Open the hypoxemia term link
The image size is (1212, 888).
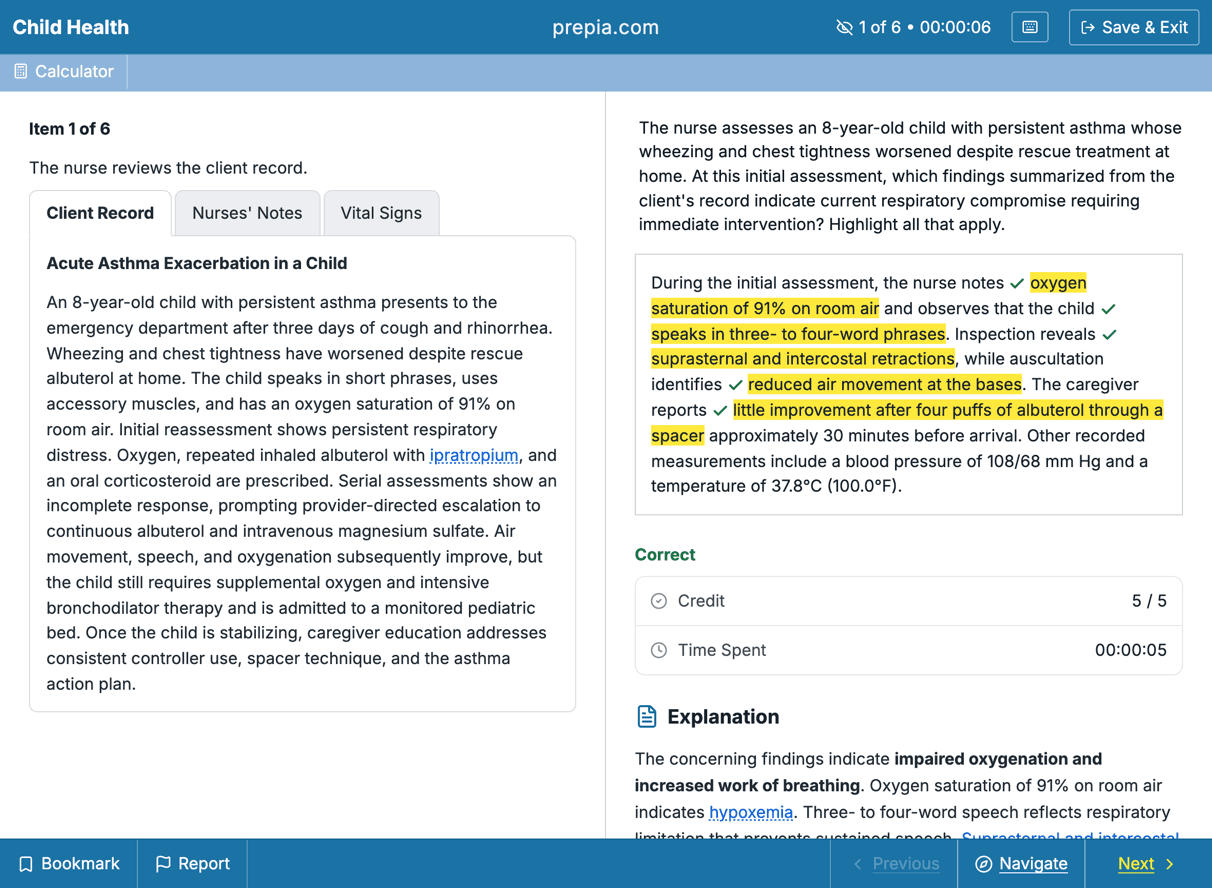[751, 812]
